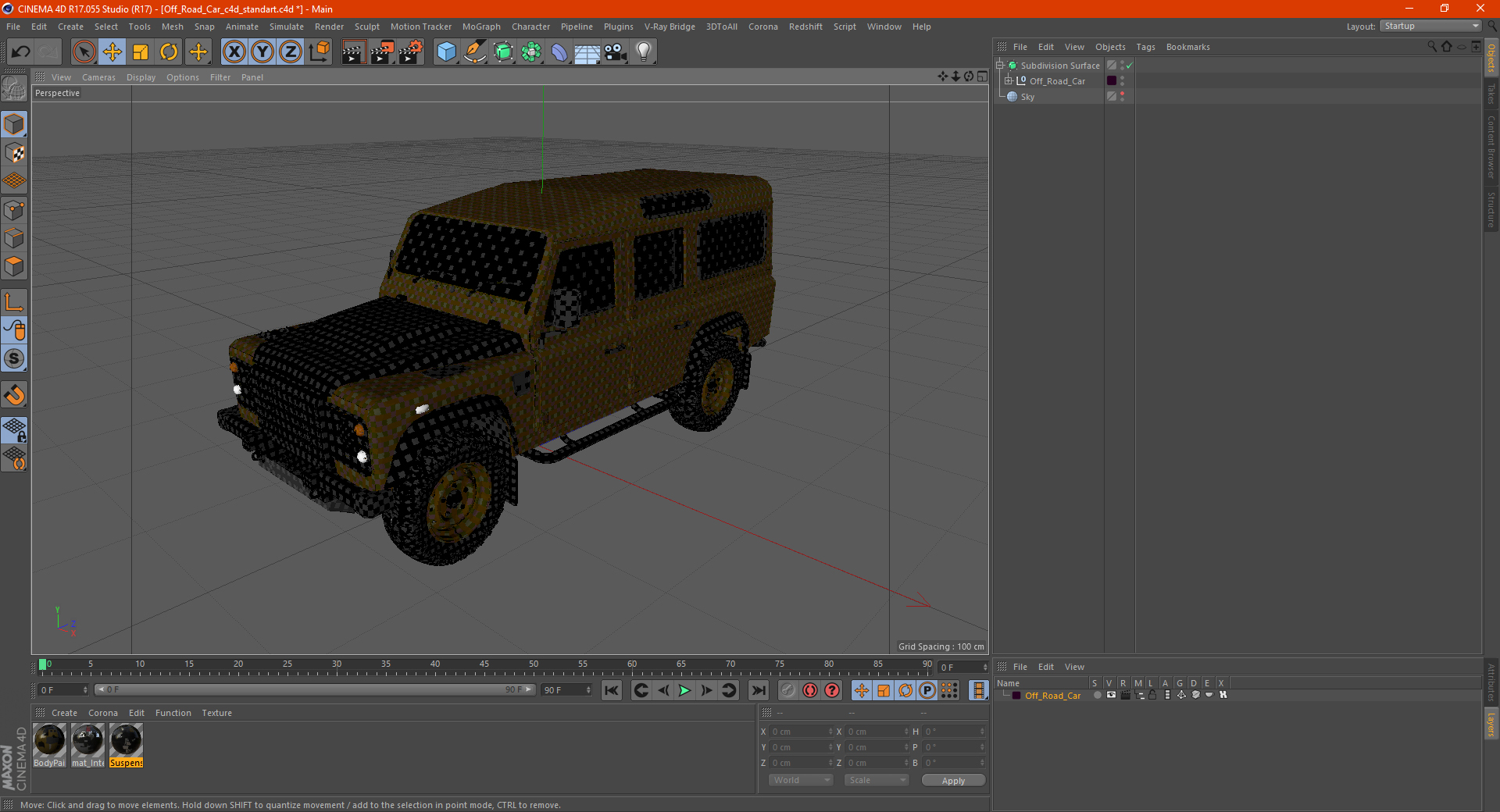Render the active view

pyautogui.click(x=353, y=52)
